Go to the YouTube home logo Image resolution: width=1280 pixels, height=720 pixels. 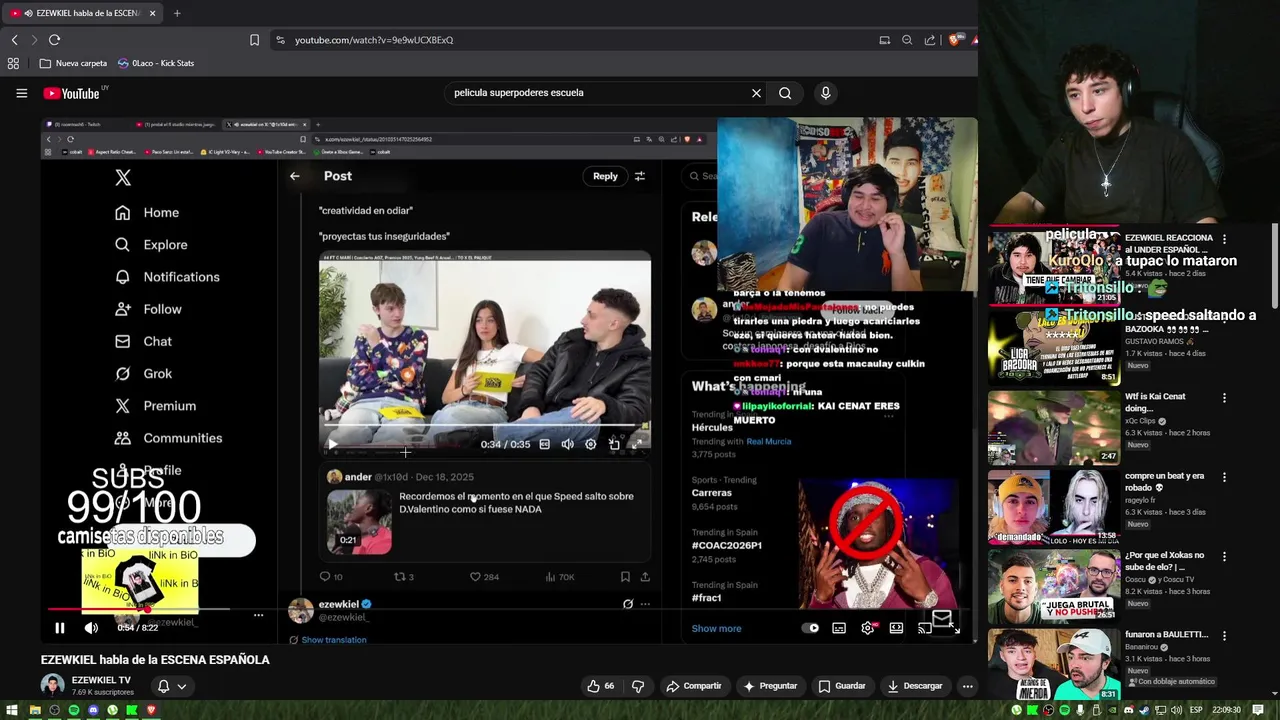click(72, 93)
